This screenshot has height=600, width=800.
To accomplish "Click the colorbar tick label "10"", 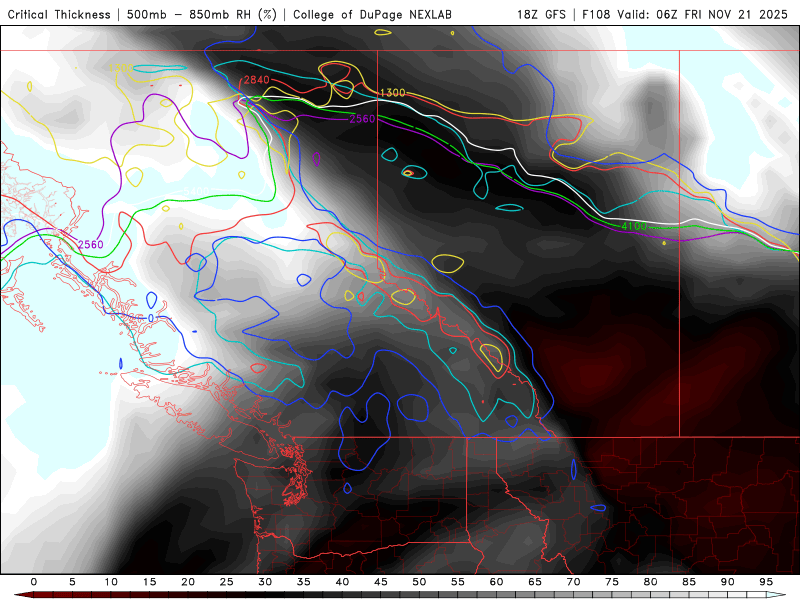I will coord(111,582).
